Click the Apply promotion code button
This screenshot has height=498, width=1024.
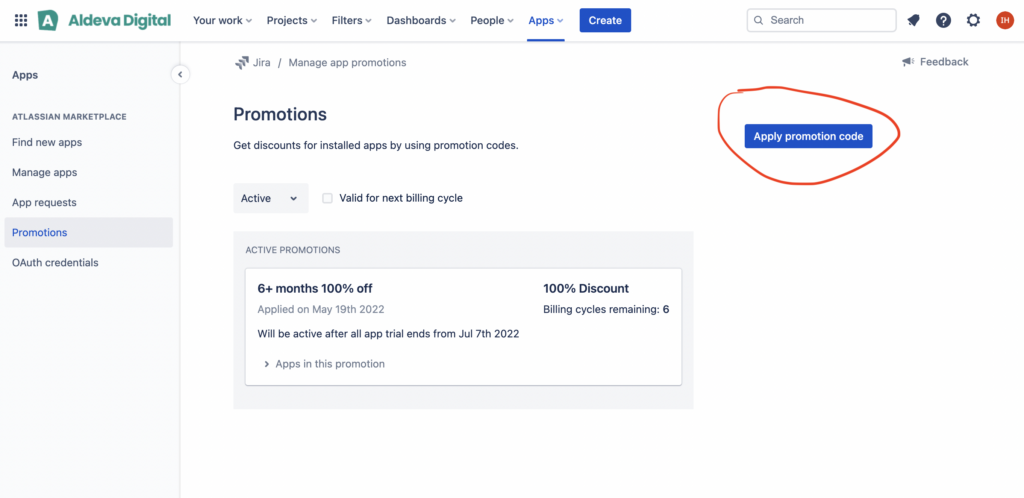pyautogui.click(x=808, y=136)
